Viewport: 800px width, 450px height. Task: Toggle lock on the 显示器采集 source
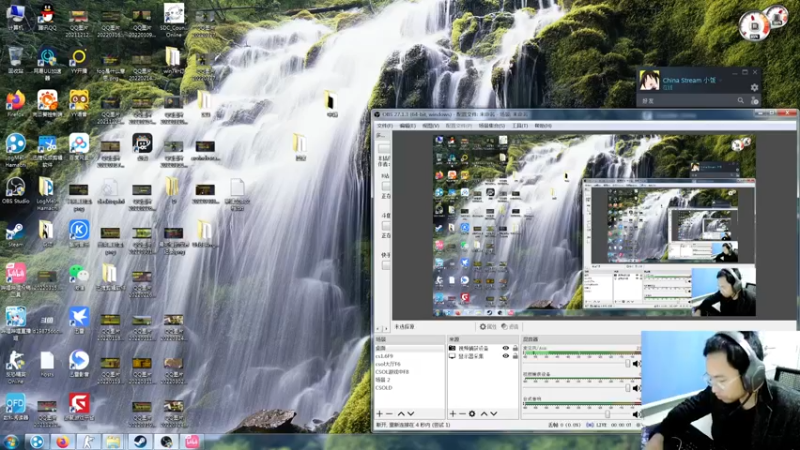point(515,356)
